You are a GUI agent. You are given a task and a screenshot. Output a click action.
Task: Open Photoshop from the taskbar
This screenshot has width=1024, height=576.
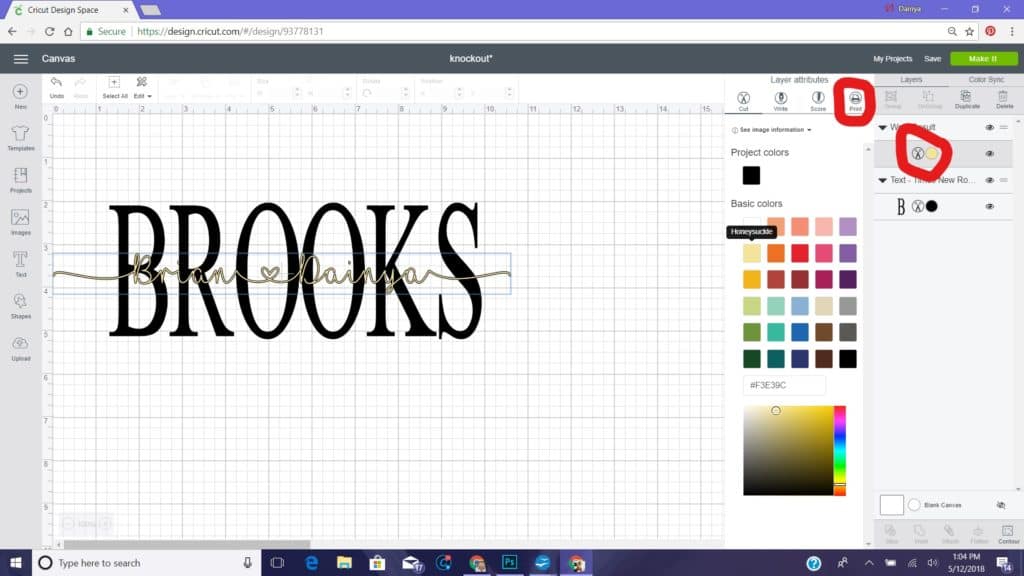[x=509, y=562]
